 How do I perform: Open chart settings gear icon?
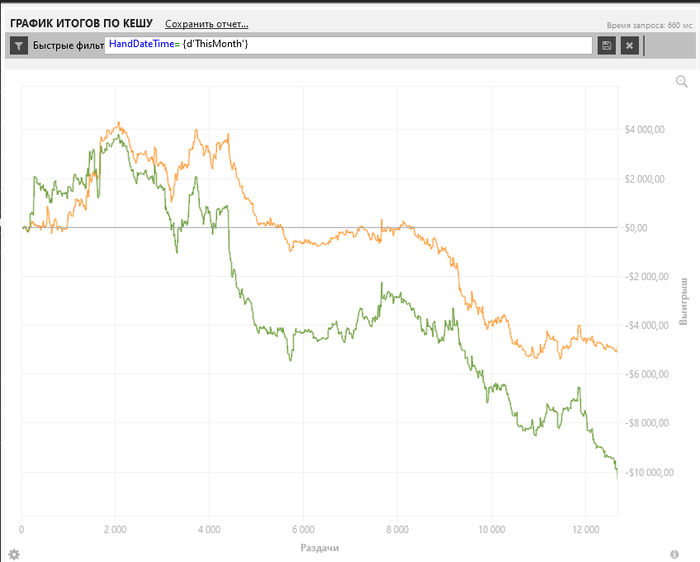[x=14, y=554]
